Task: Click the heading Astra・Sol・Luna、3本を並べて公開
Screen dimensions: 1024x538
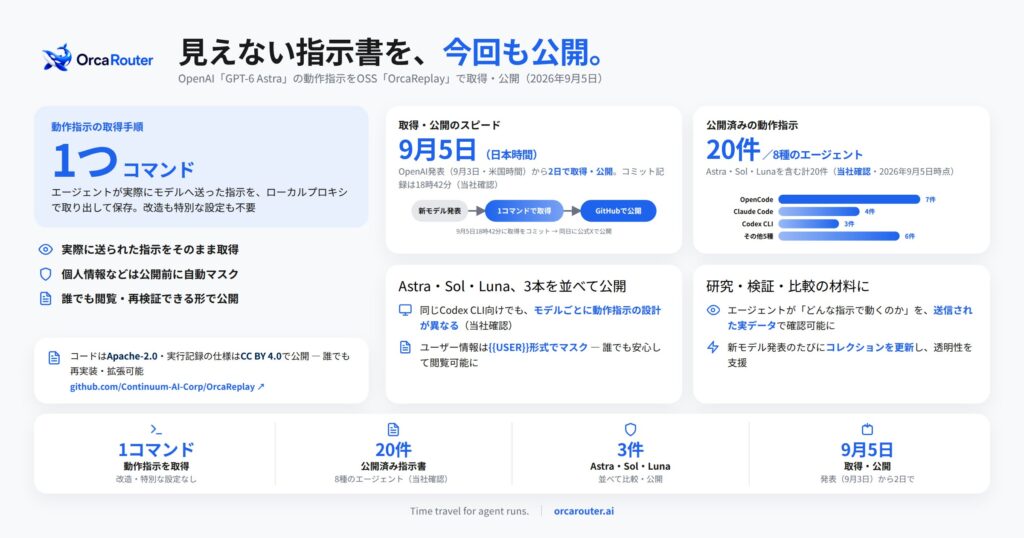Action: tap(513, 286)
